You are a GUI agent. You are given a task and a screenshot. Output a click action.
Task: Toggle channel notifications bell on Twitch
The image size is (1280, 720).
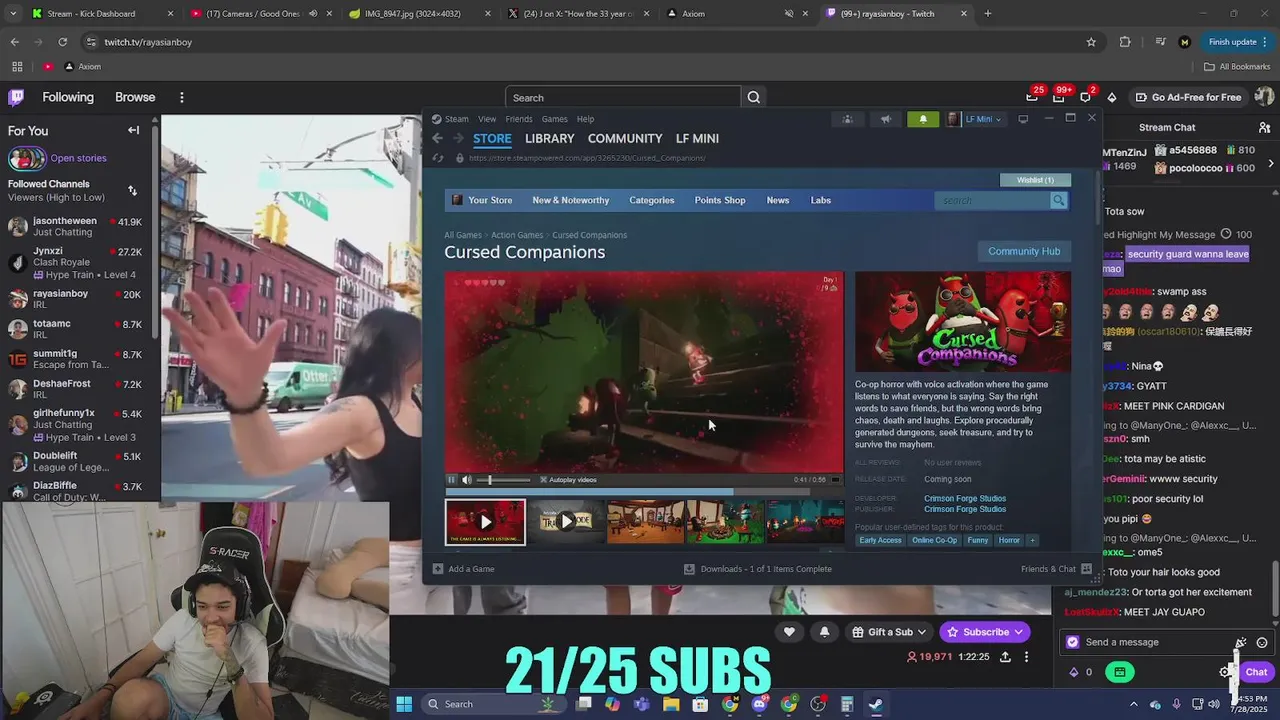[x=824, y=632]
